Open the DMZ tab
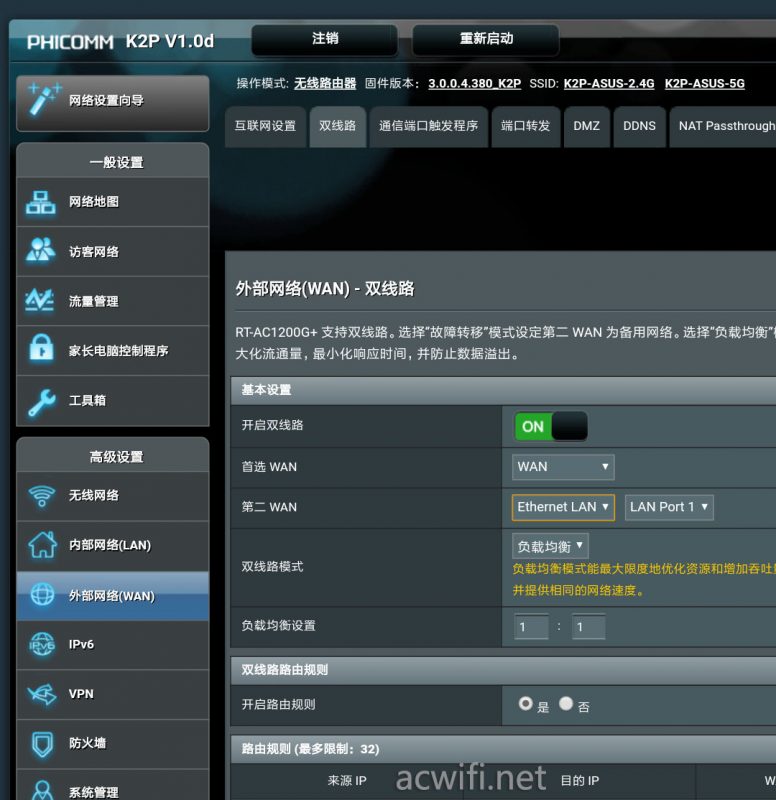Screen dimensions: 776x800 587,126
